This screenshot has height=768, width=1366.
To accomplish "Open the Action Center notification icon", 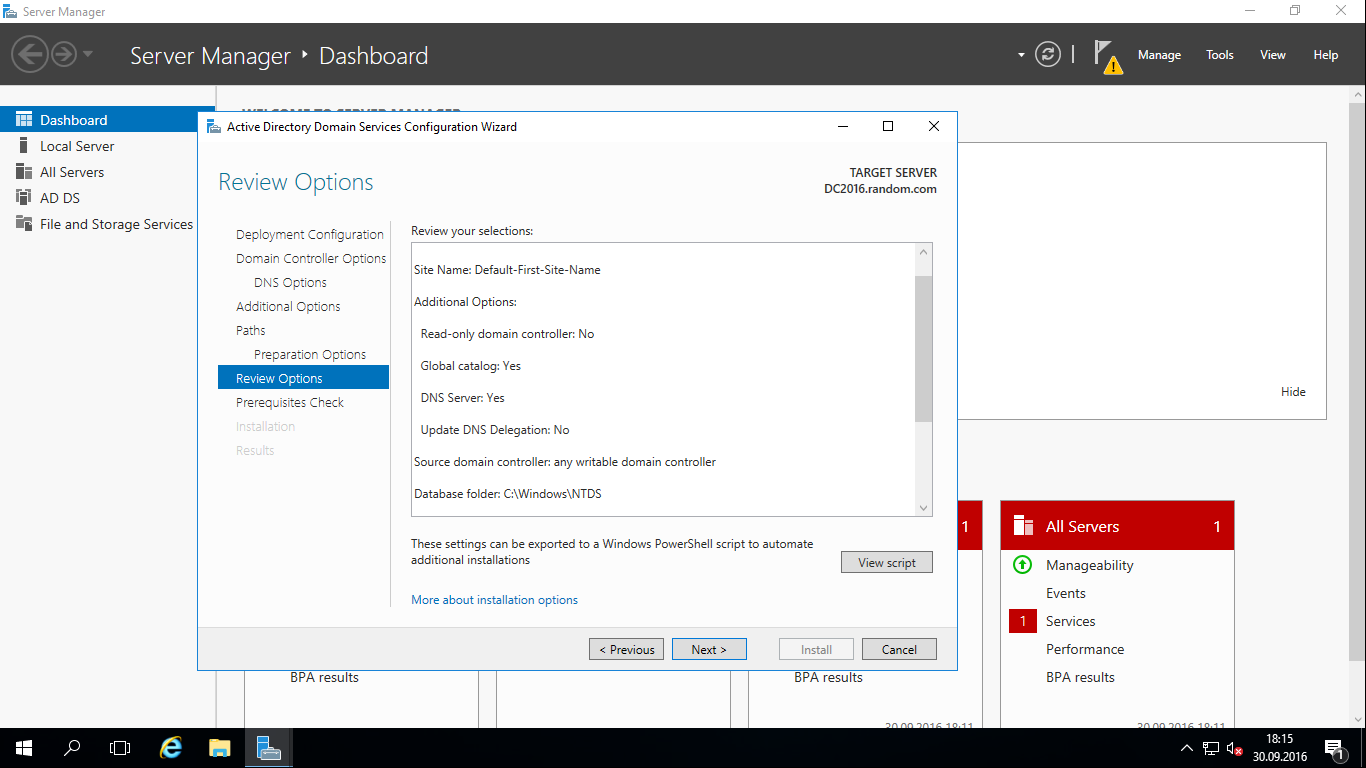I will point(1335,749).
